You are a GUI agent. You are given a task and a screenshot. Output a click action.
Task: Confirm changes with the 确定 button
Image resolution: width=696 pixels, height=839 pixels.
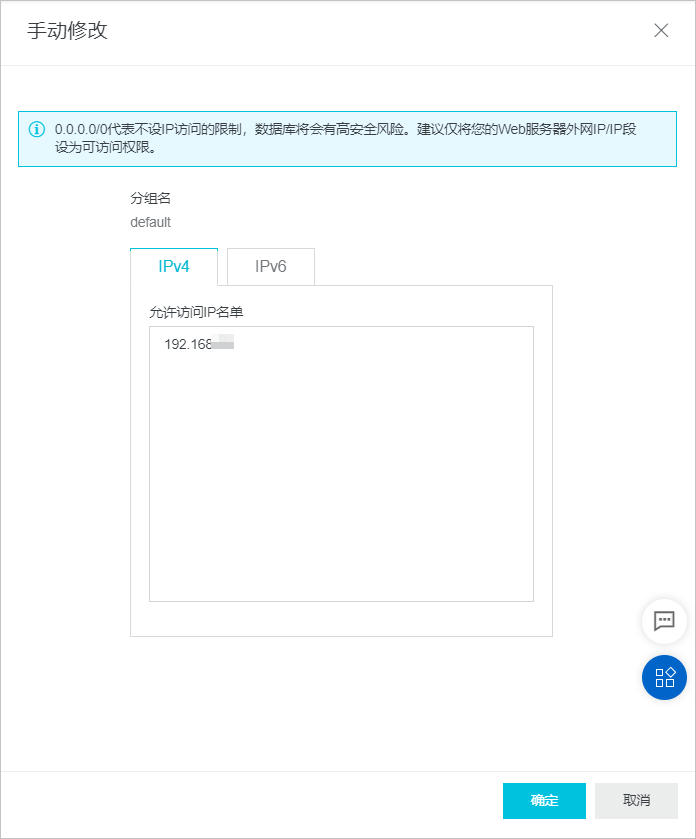(x=544, y=800)
